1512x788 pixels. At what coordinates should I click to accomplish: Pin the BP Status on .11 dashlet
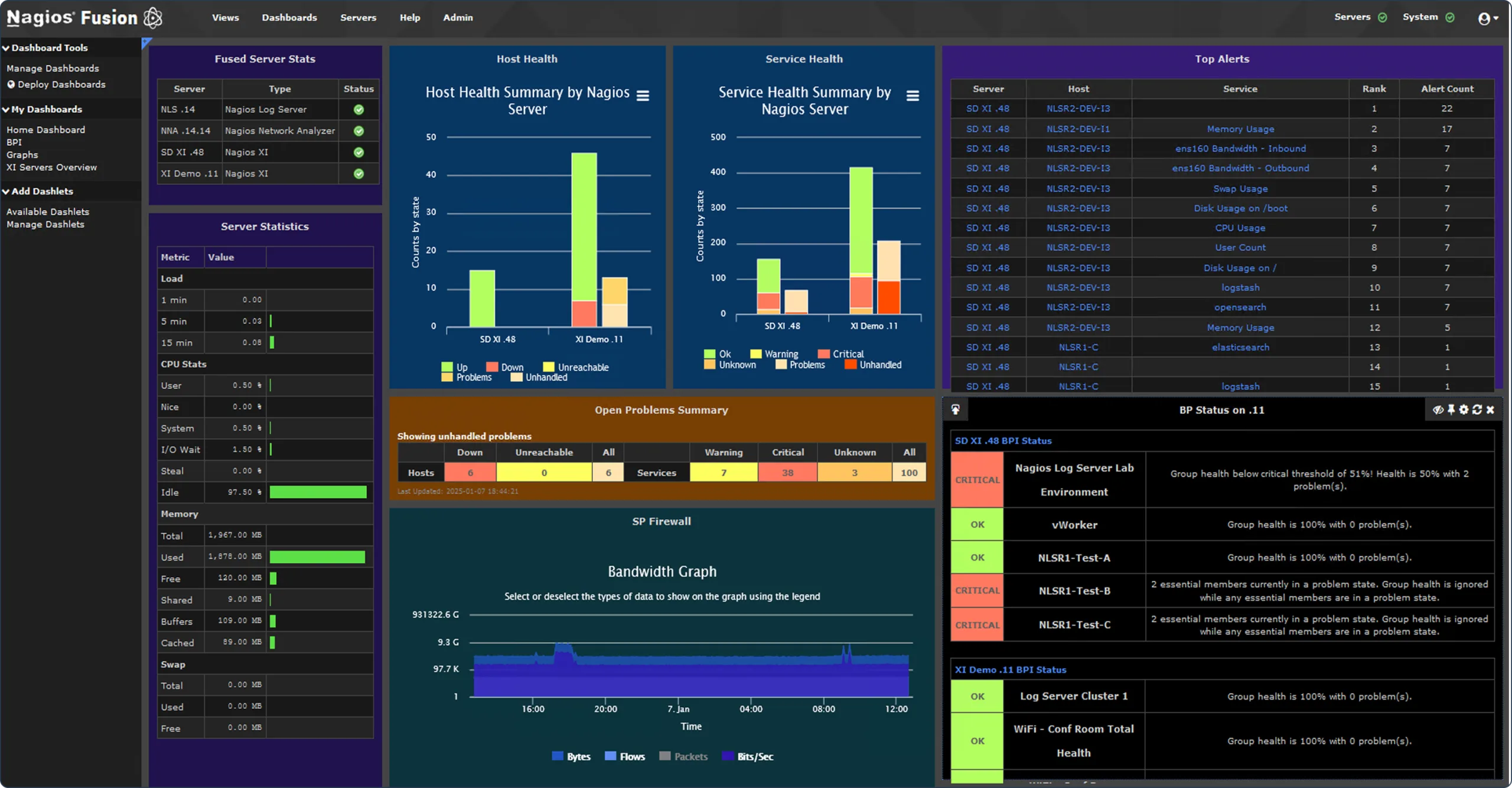(x=1451, y=410)
